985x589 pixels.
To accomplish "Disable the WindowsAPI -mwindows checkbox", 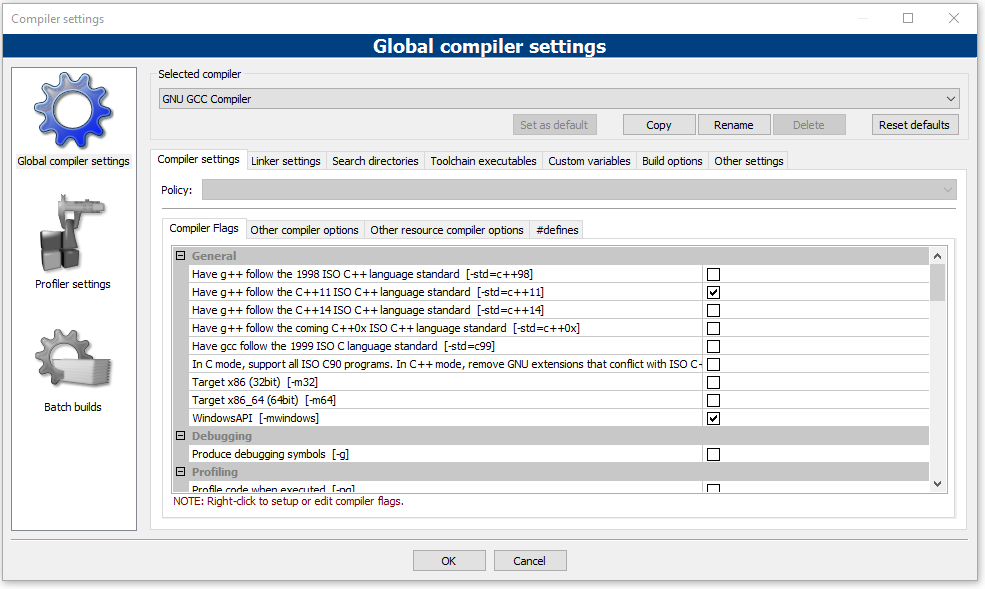I will (x=713, y=418).
